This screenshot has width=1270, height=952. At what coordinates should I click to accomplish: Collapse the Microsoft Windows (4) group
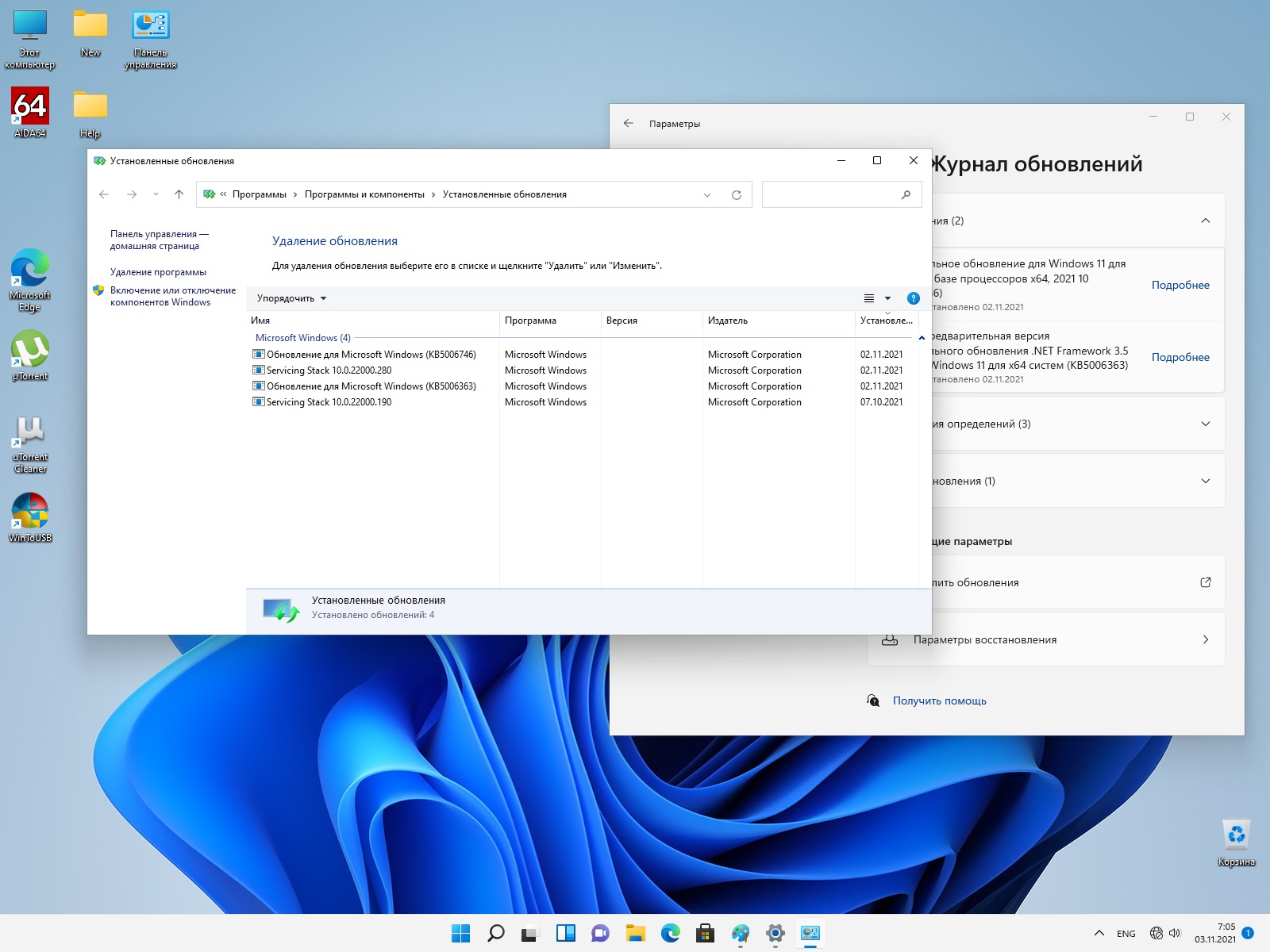pyautogui.click(x=922, y=338)
